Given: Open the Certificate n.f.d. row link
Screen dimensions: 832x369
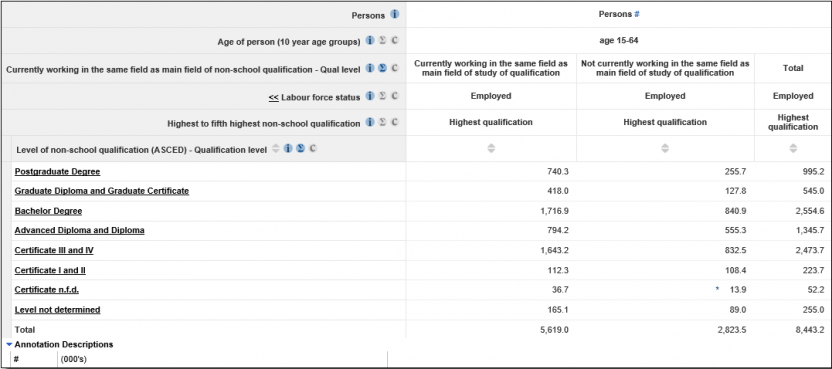Looking at the screenshot, I should [x=47, y=290].
